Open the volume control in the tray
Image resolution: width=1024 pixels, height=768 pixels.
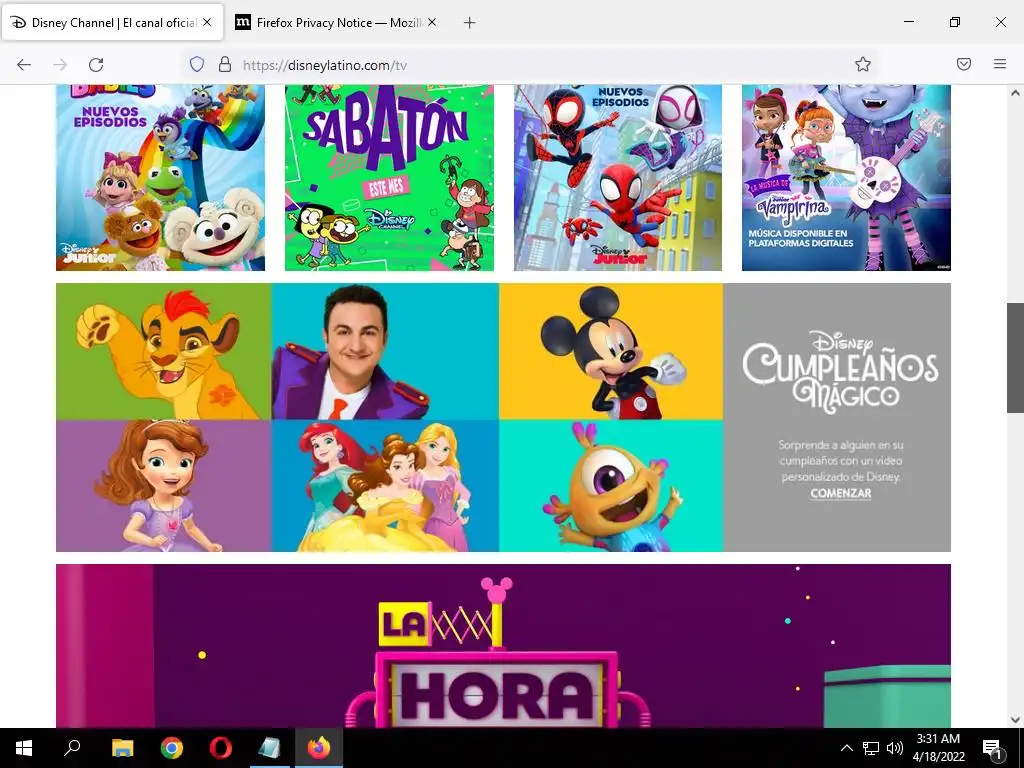coord(895,748)
